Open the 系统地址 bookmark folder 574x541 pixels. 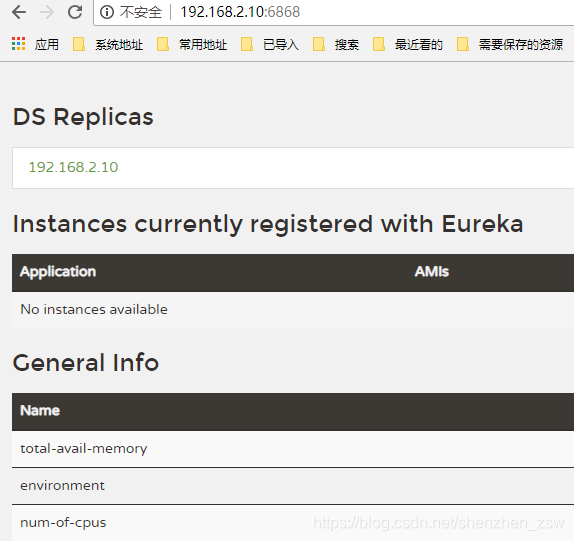click(x=108, y=44)
